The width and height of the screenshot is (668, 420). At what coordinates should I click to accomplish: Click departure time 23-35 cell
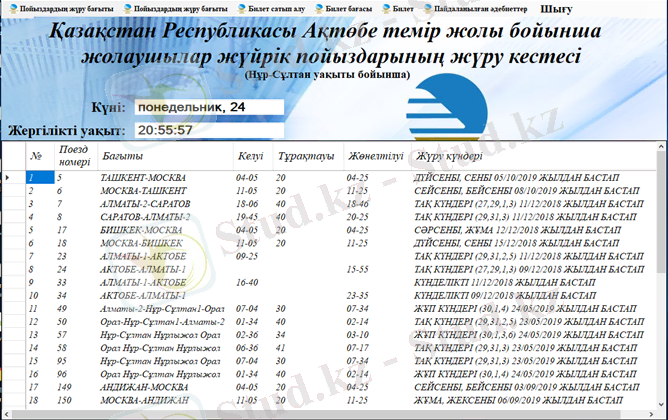point(377,296)
